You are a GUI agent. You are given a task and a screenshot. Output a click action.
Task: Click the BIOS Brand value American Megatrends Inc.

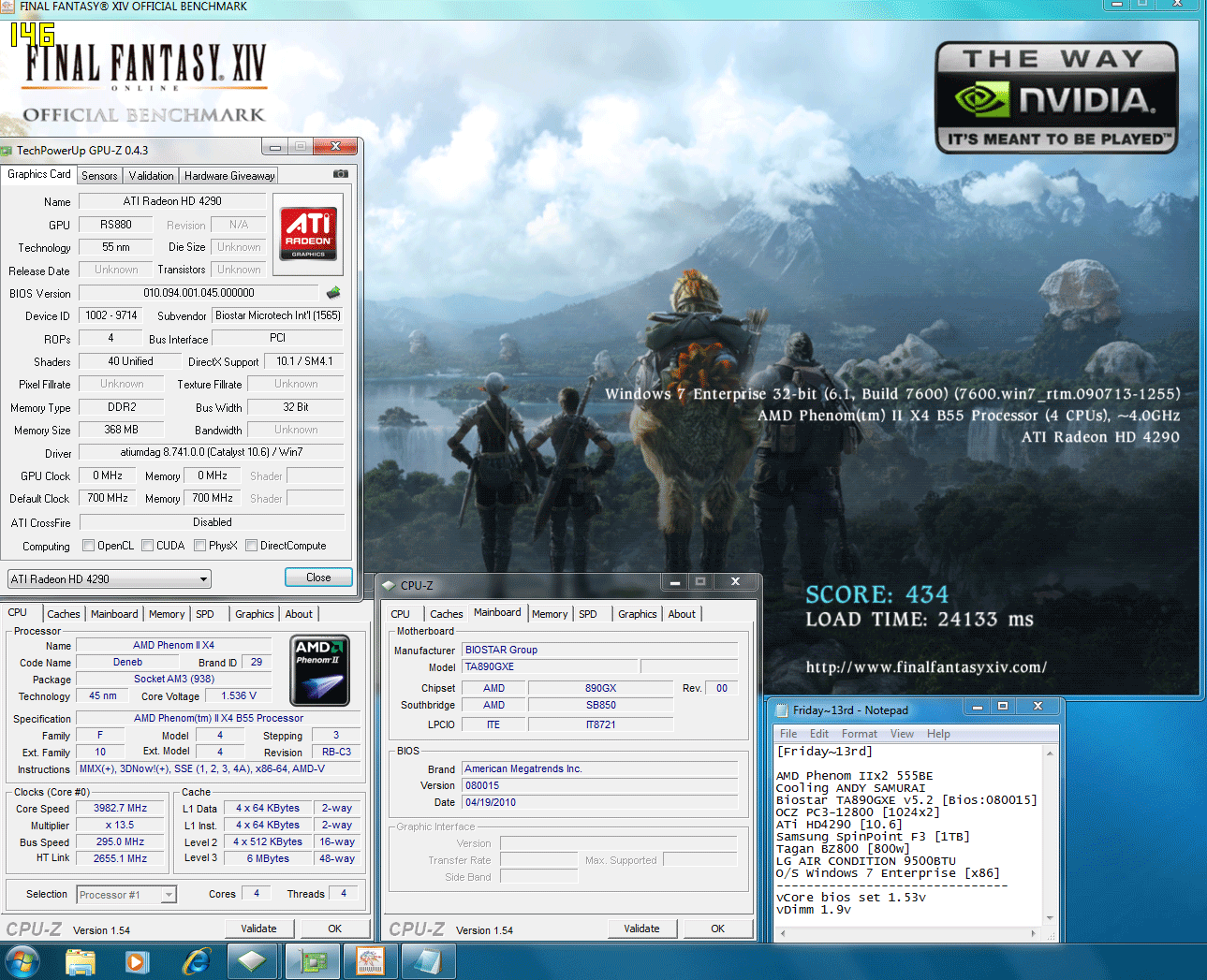click(599, 769)
